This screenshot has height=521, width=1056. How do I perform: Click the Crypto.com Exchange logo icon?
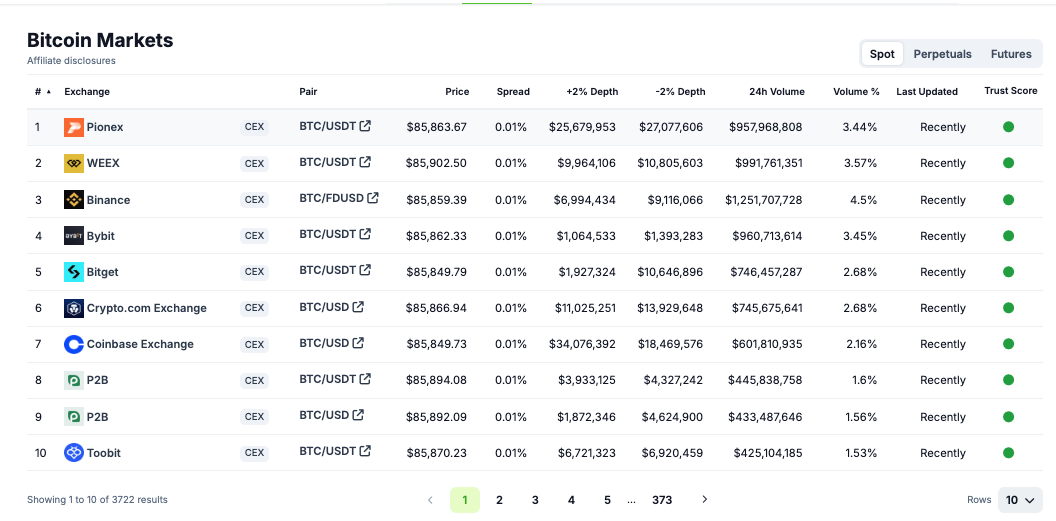click(x=73, y=308)
